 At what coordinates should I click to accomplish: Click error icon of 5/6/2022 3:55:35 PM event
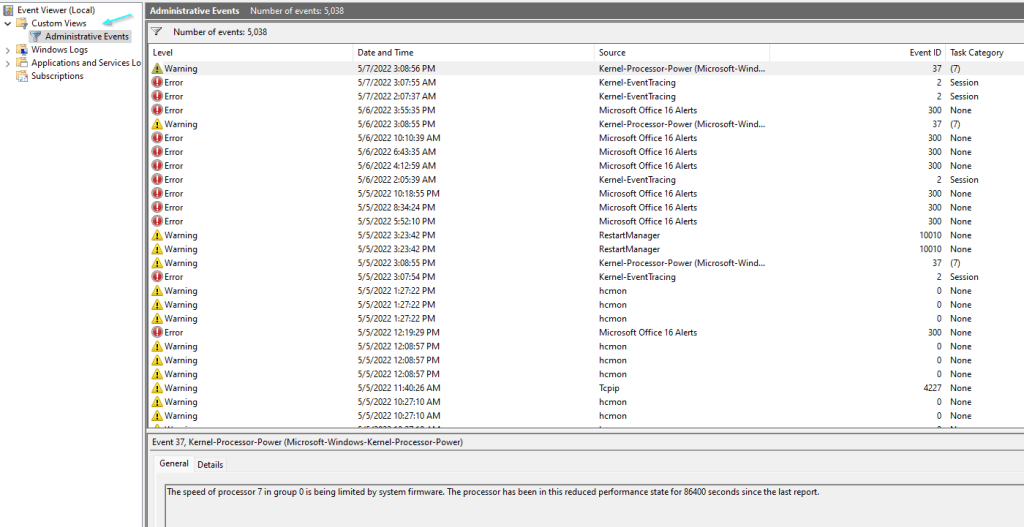[157, 110]
